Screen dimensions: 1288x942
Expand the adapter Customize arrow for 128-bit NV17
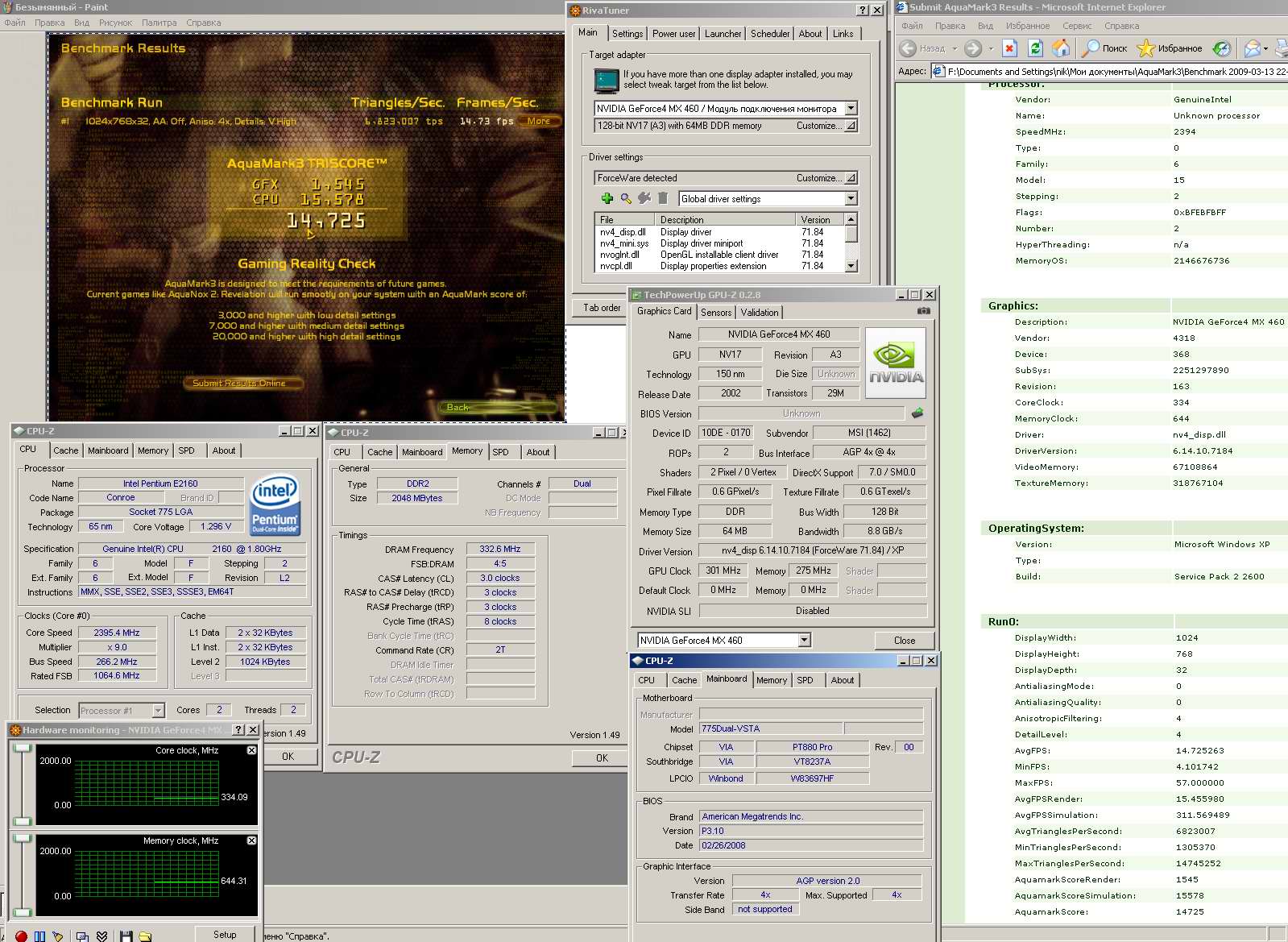pos(851,126)
